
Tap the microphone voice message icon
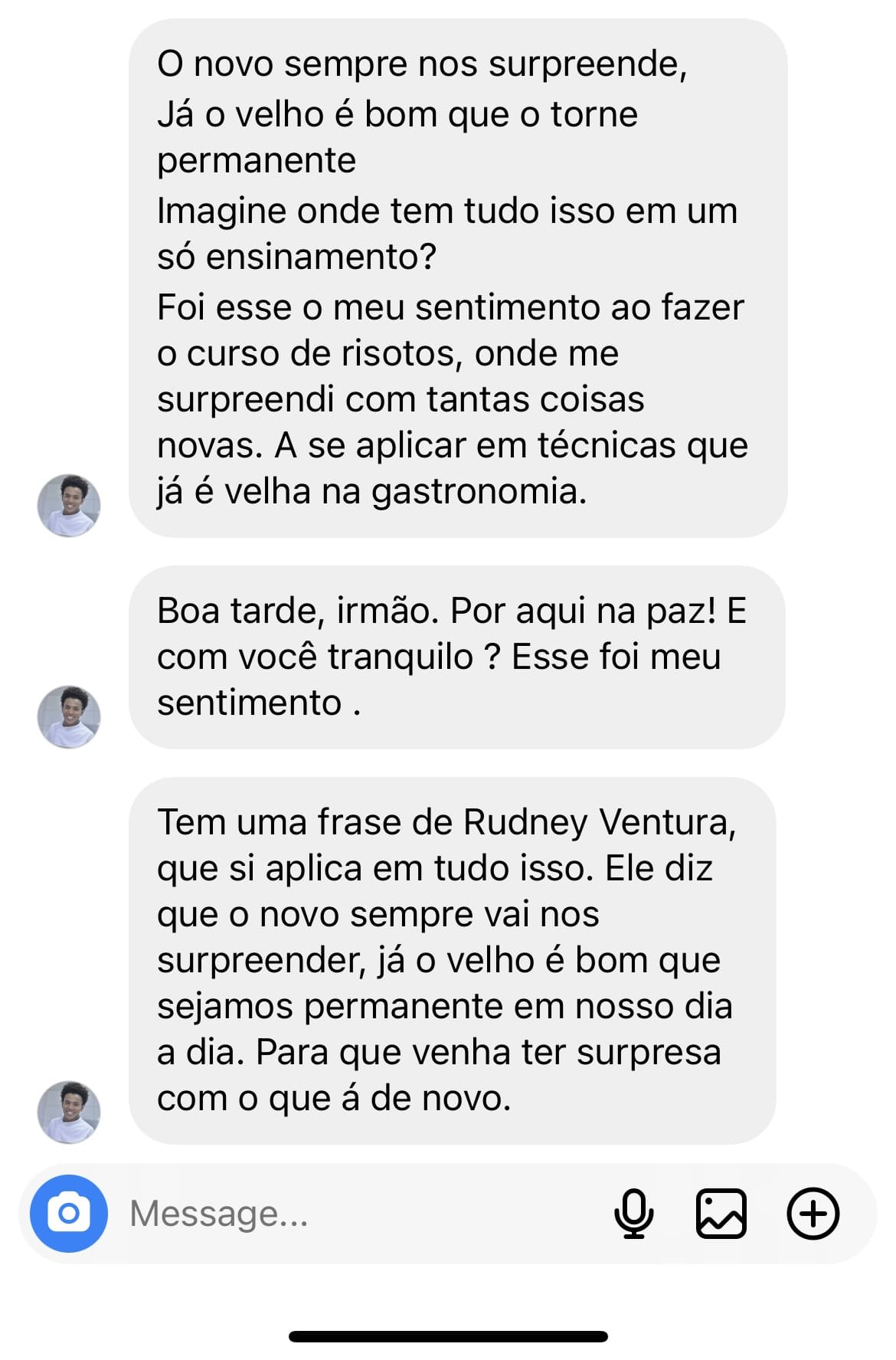tap(634, 1213)
